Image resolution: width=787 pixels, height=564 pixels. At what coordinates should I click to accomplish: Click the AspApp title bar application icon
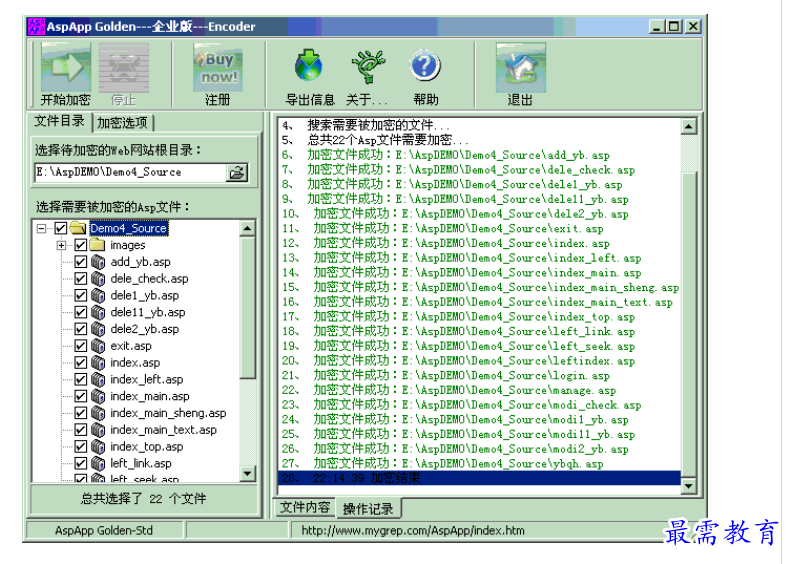tap(36, 26)
